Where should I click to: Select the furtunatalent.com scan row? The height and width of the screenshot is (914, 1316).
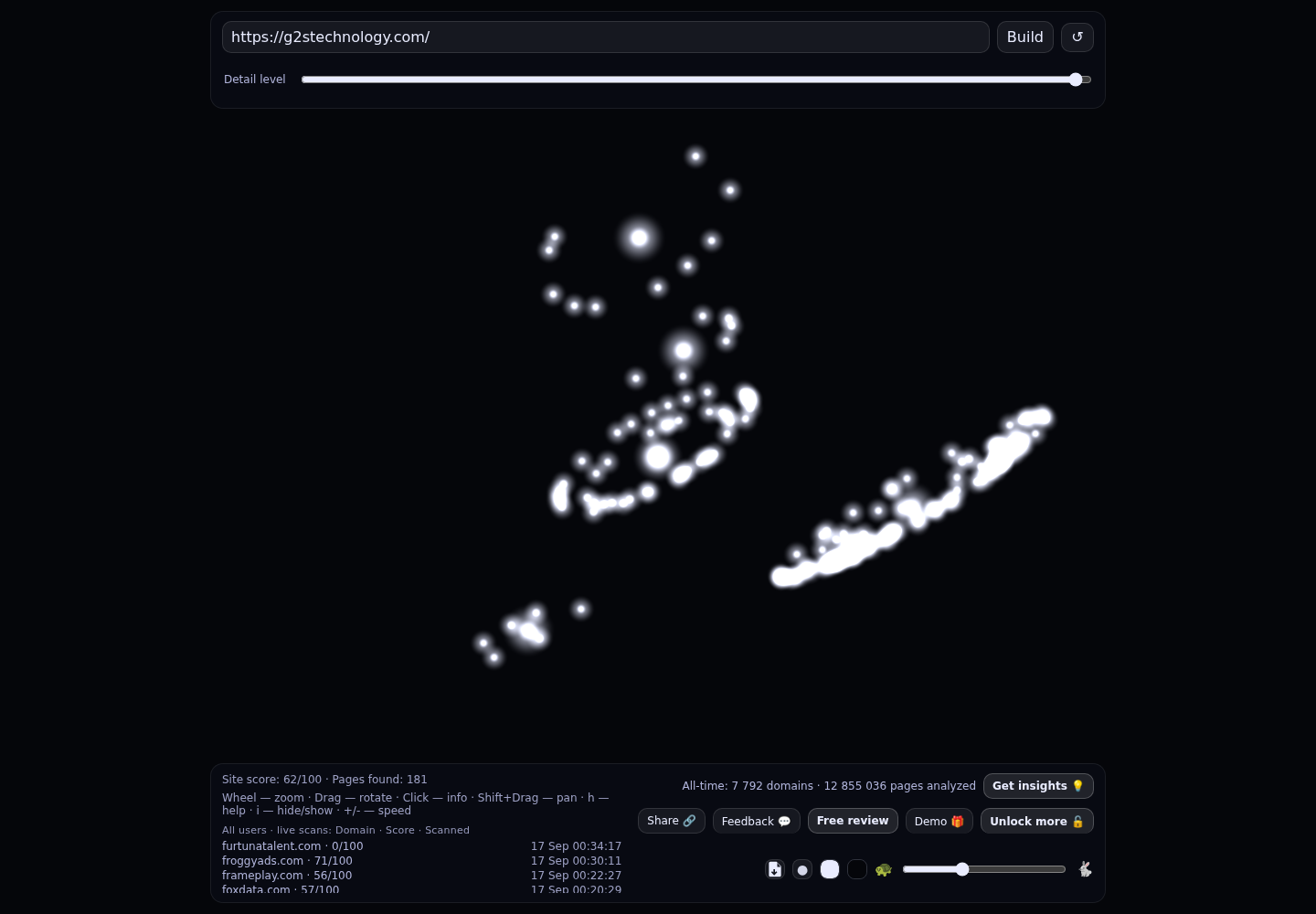pos(421,846)
